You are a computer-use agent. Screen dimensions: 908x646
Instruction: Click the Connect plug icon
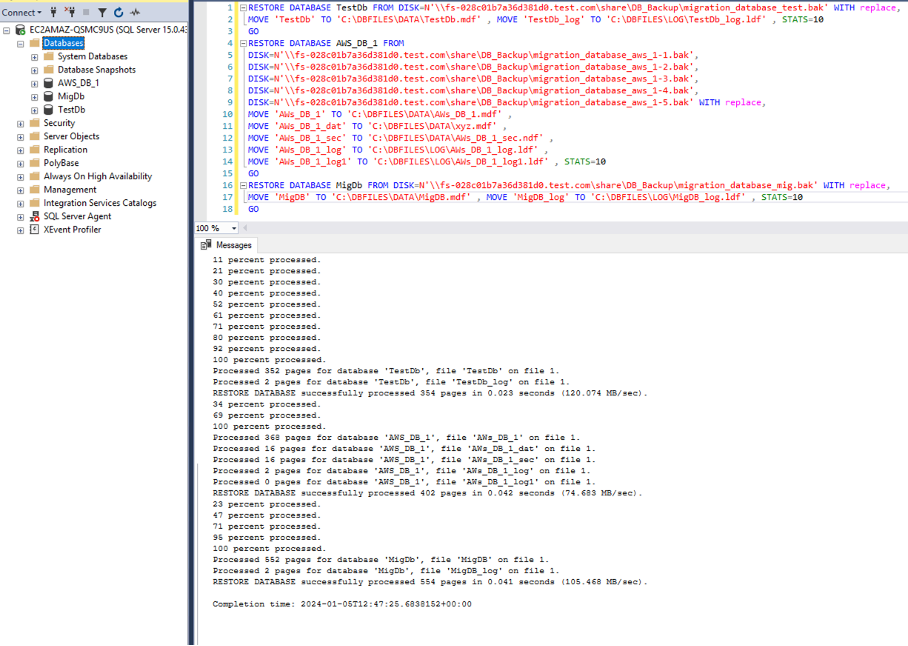click(x=53, y=12)
